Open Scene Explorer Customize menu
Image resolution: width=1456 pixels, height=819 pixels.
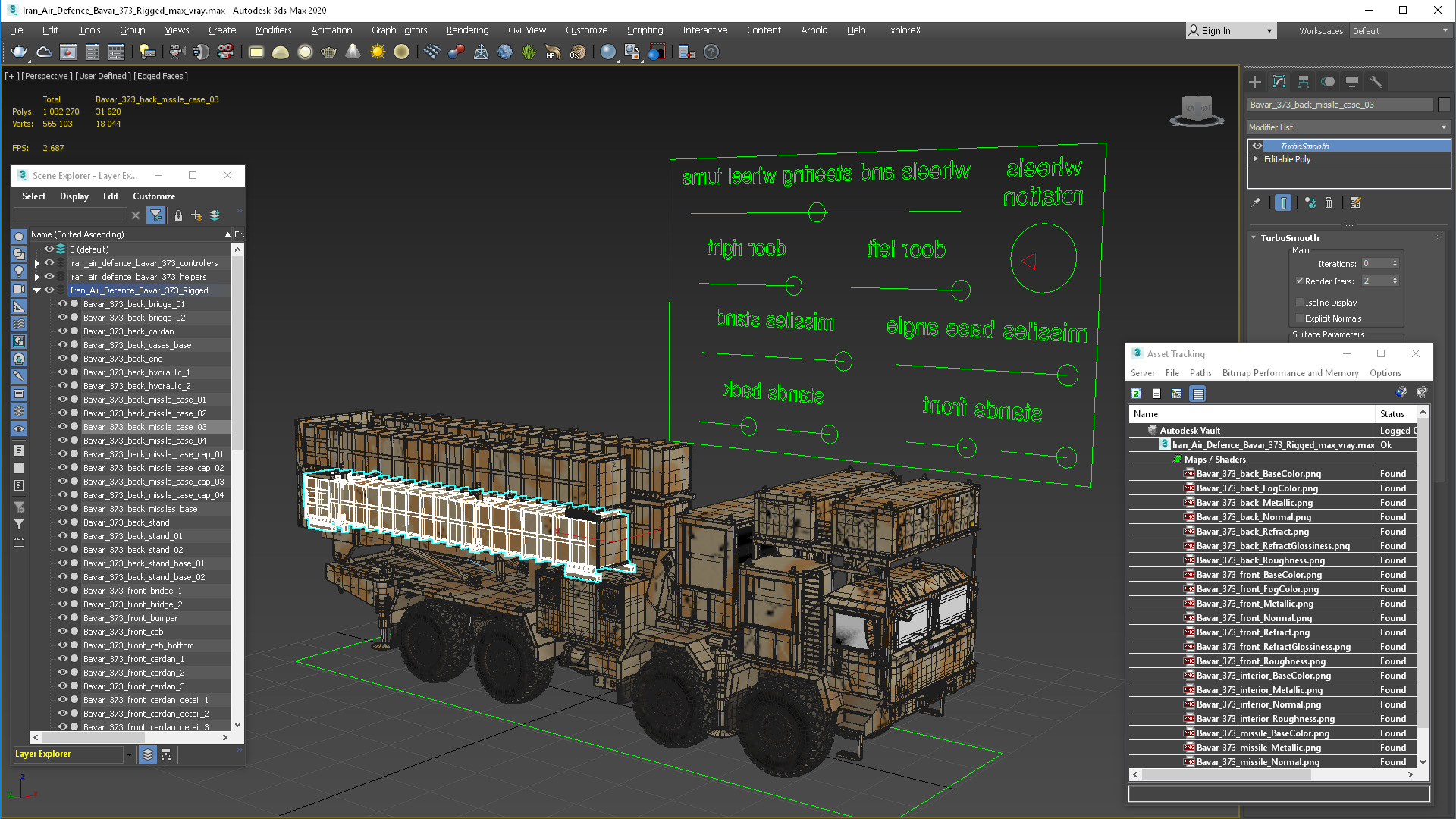(154, 196)
